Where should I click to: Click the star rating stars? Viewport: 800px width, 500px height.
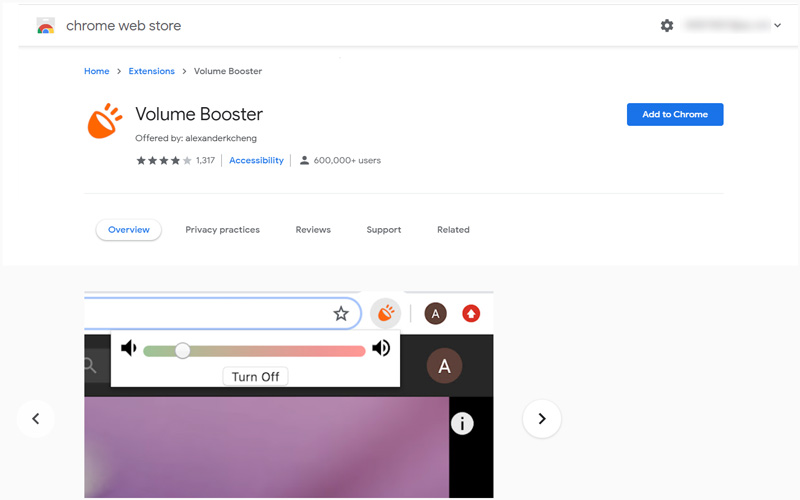pos(164,161)
